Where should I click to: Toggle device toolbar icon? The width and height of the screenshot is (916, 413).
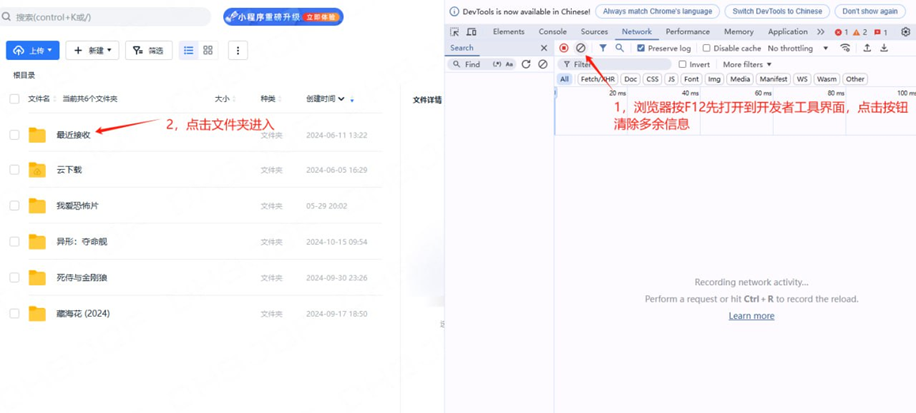pyautogui.click(x=471, y=32)
